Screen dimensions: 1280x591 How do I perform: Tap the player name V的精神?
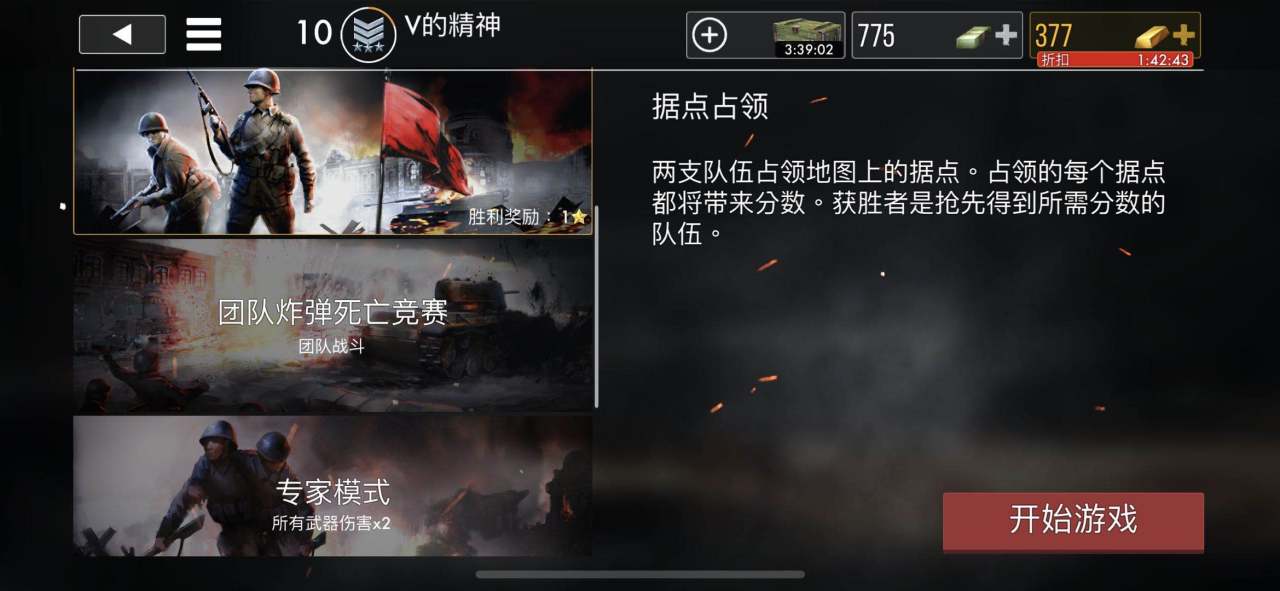coord(452,25)
